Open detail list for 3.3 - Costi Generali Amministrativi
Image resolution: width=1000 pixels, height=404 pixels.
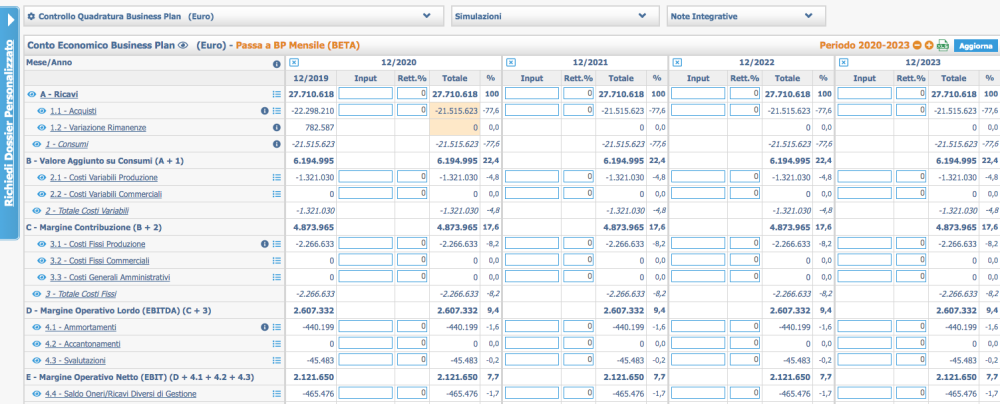[277, 277]
